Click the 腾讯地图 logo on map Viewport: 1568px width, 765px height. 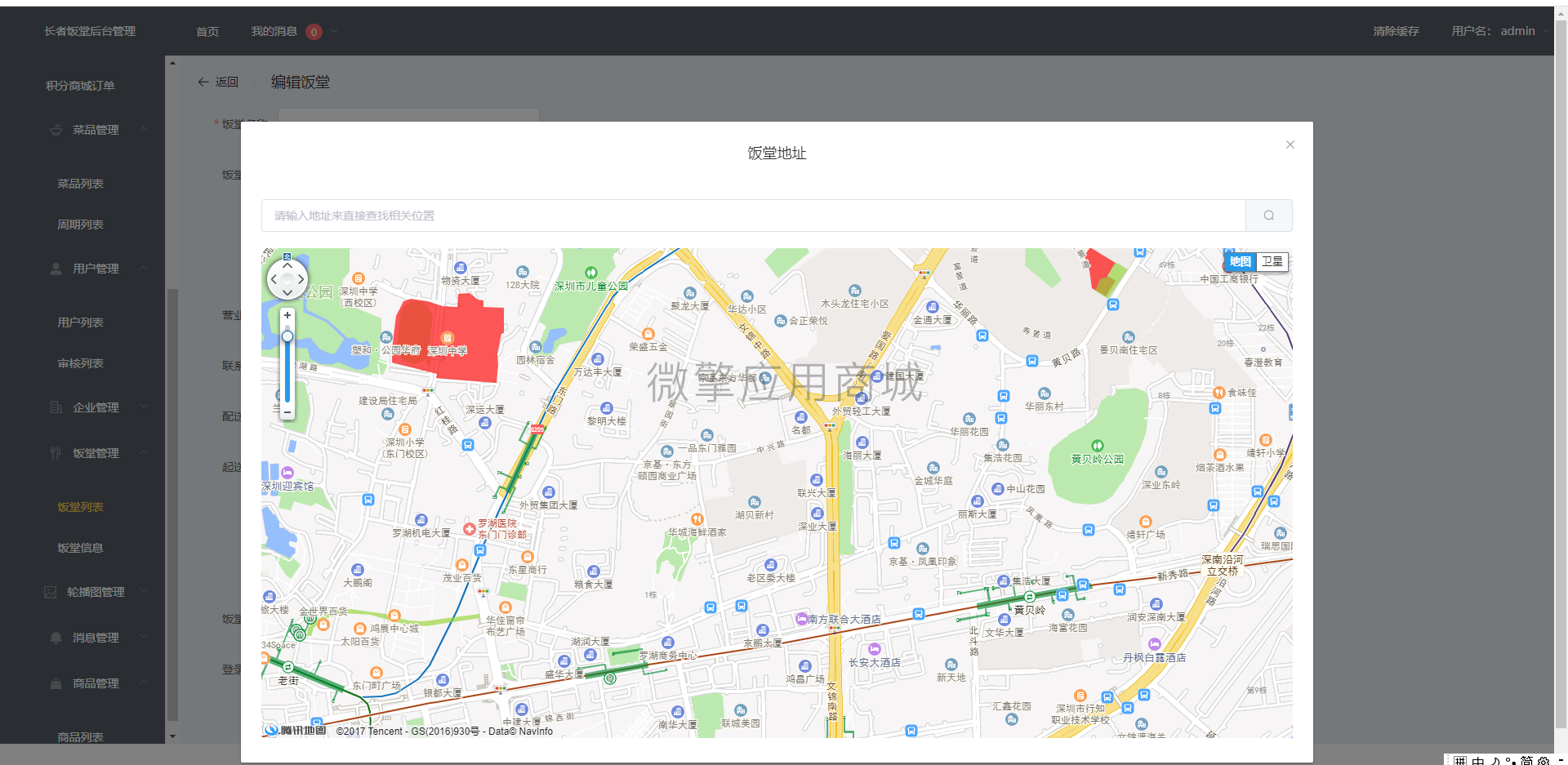[x=295, y=730]
